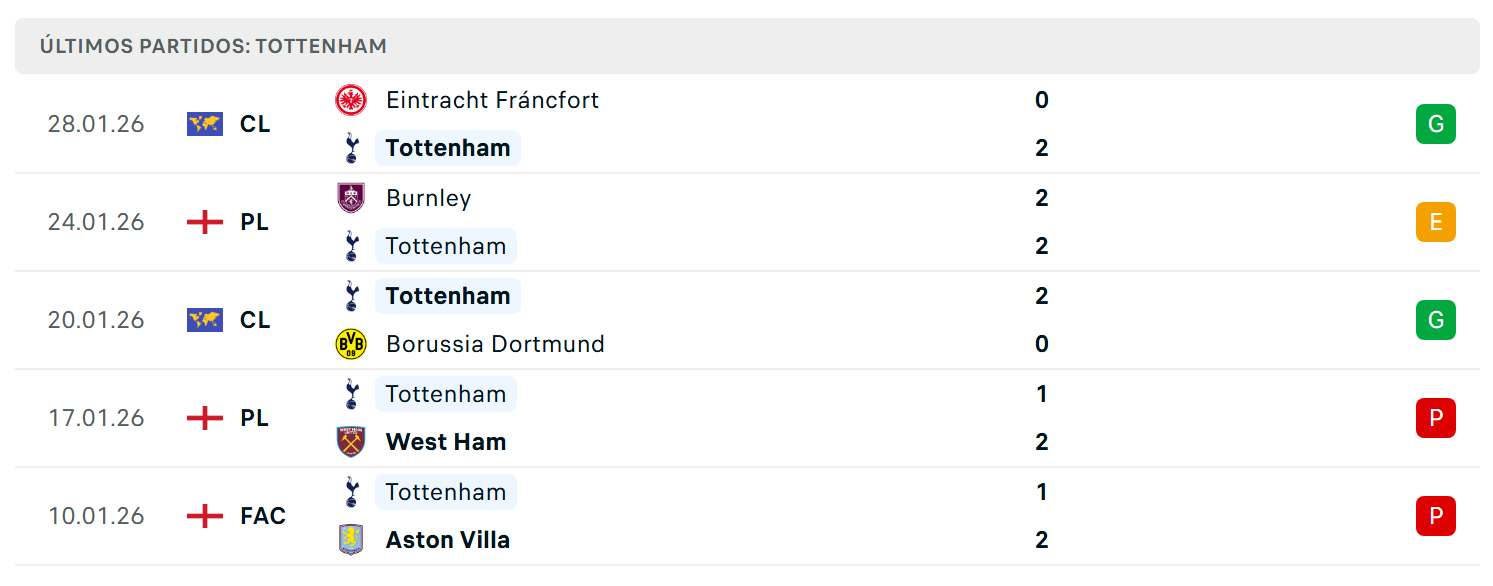Click the England flag beside FAC
Viewport: 1493px width, 586px height.
(x=205, y=516)
